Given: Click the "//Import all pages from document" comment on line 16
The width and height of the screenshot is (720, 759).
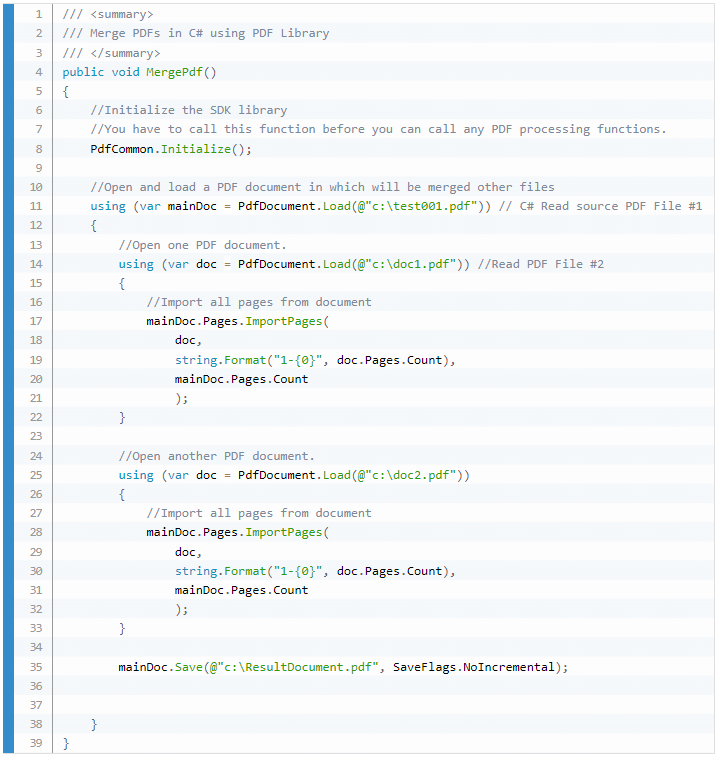Looking at the screenshot, I should click(259, 303).
